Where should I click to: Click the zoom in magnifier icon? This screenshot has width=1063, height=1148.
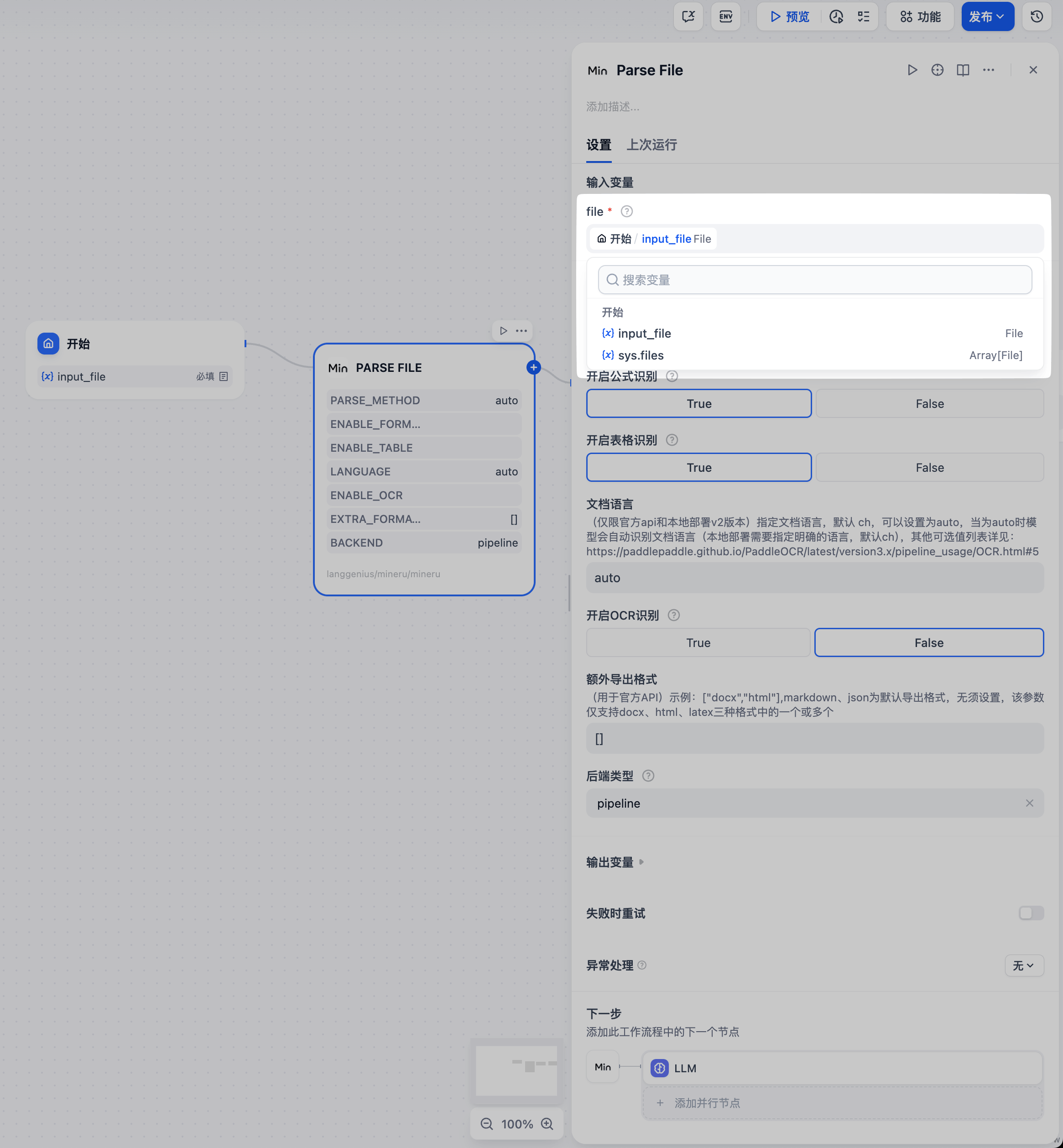(547, 1124)
